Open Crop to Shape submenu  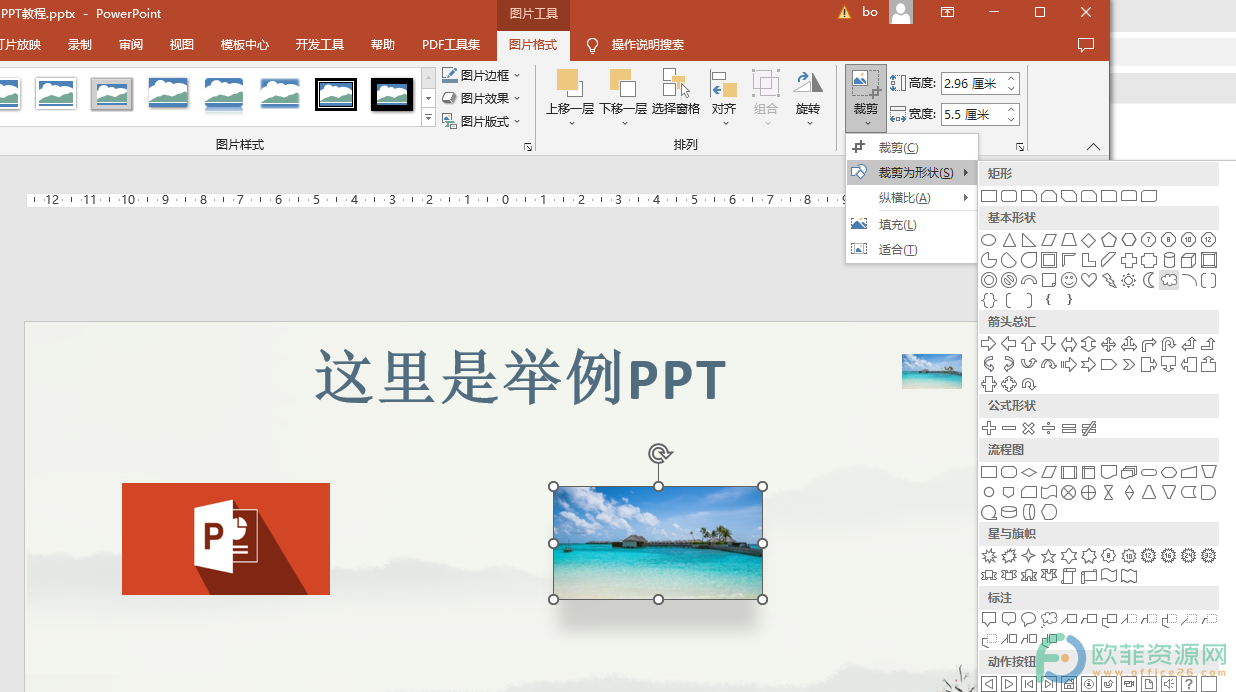click(911, 173)
